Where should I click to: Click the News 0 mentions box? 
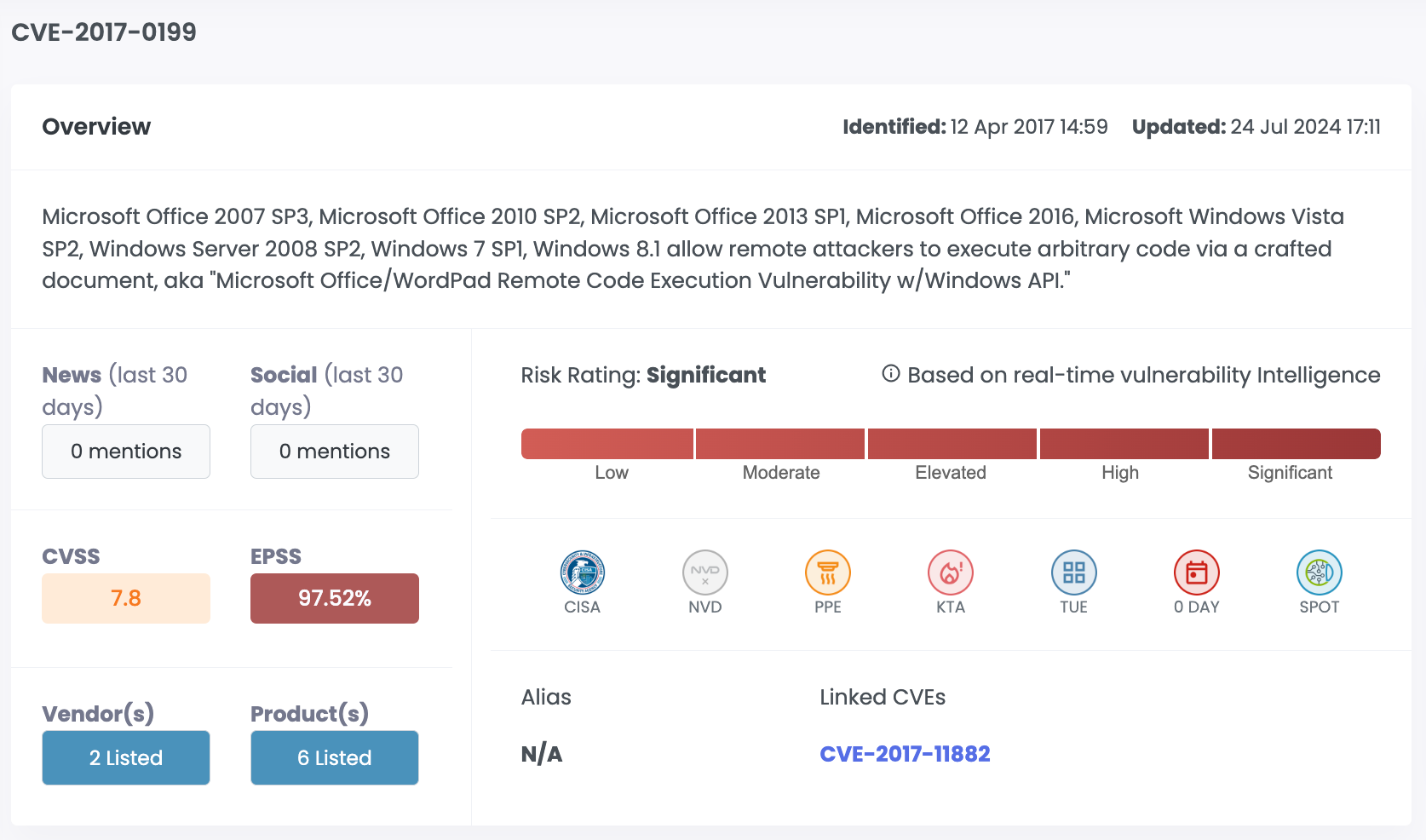tap(126, 452)
